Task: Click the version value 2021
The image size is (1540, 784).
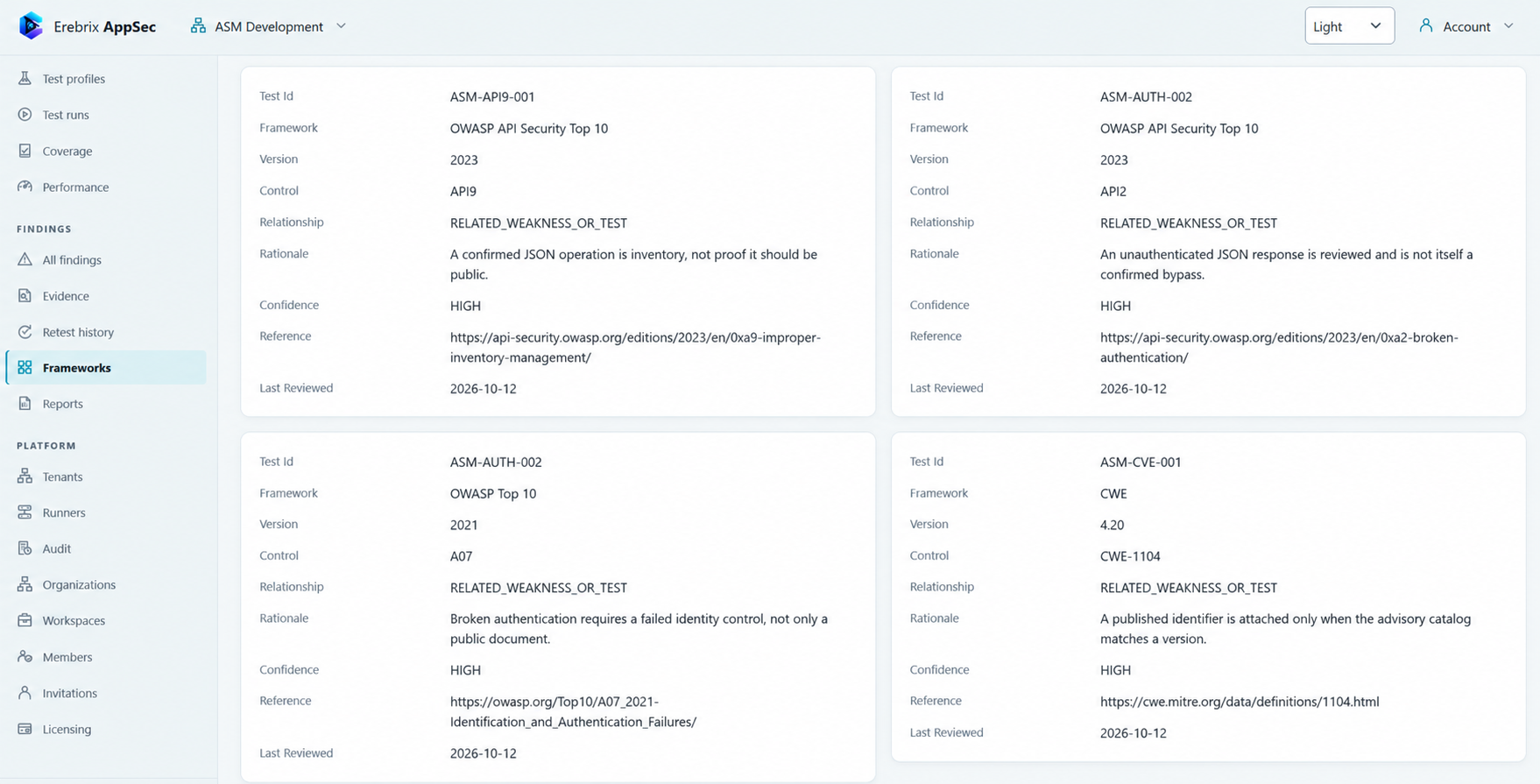Action: point(464,525)
